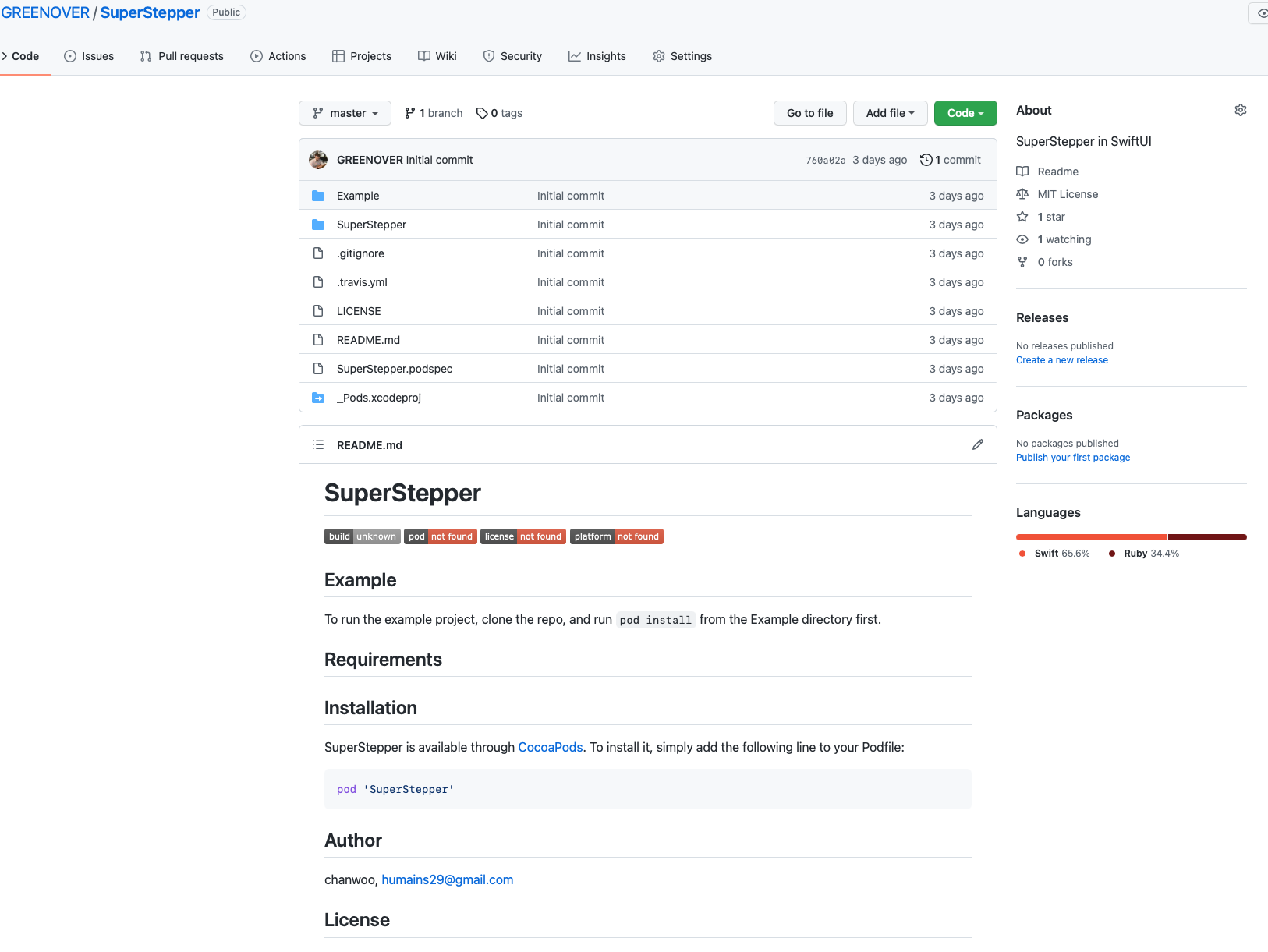Click the 1 watching link text
The image size is (1268, 952).
1064,239
